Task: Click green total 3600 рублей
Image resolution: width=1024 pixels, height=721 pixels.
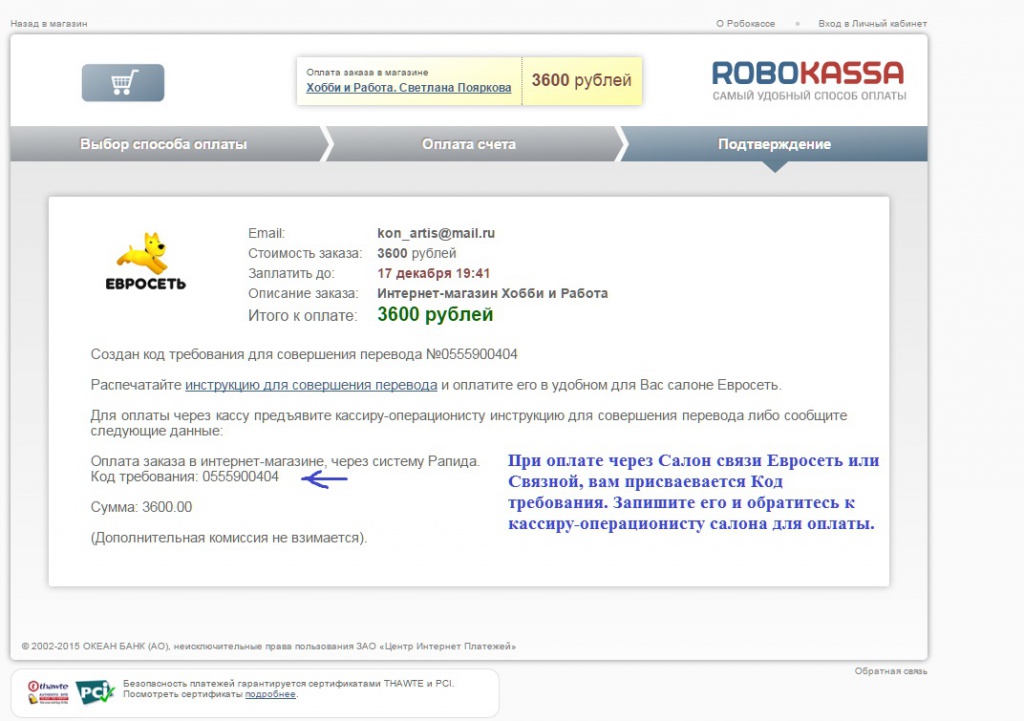Action: pyautogui.click(x=435, y=315)
